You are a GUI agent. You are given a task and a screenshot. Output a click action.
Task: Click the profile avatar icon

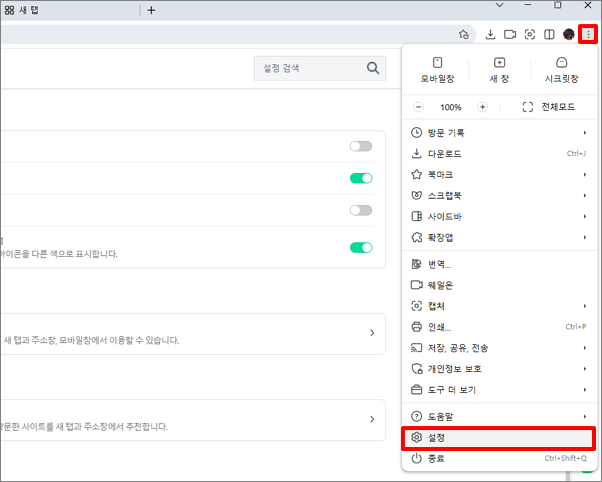coord(569,35)
